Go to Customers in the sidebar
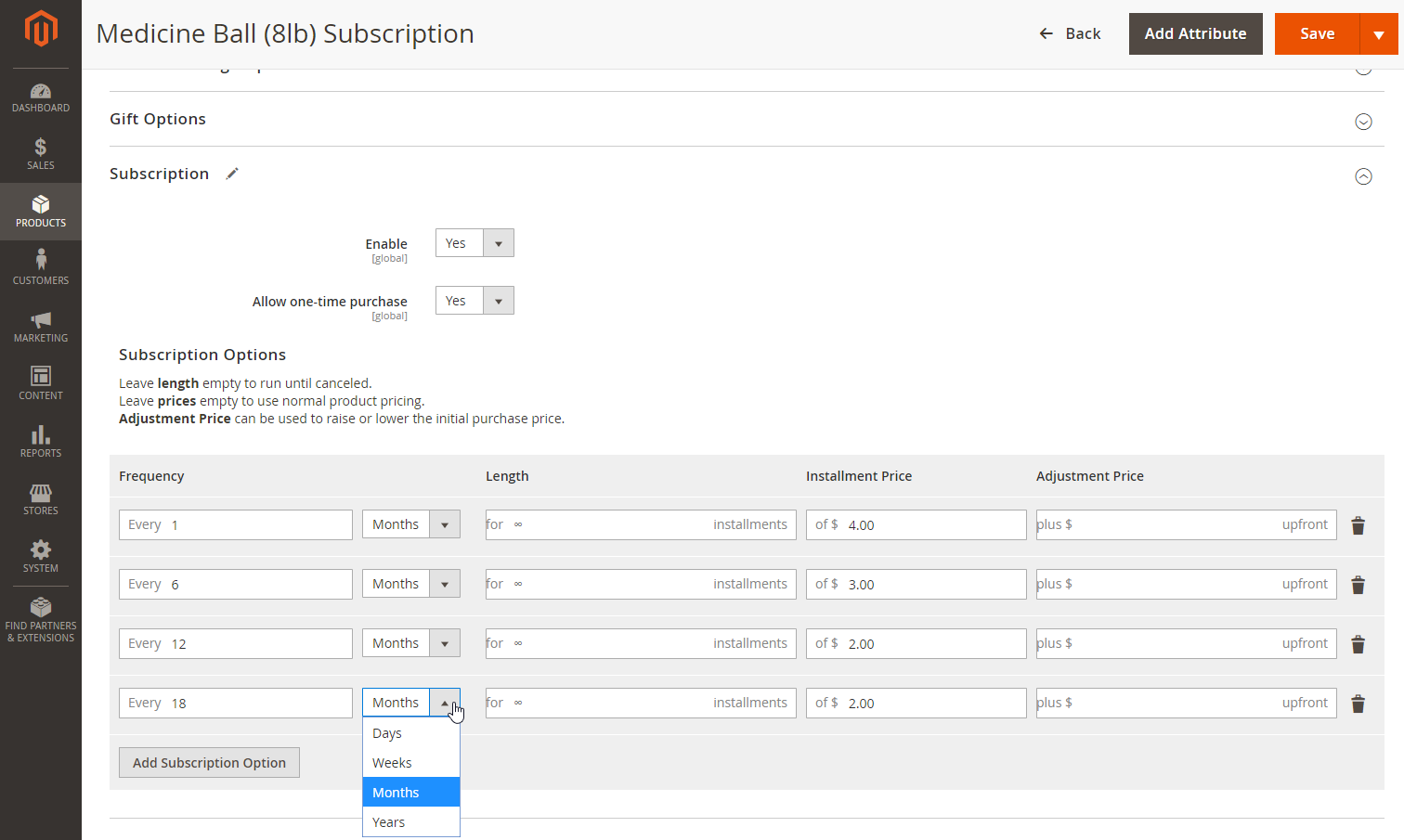 tap(41, 268)
